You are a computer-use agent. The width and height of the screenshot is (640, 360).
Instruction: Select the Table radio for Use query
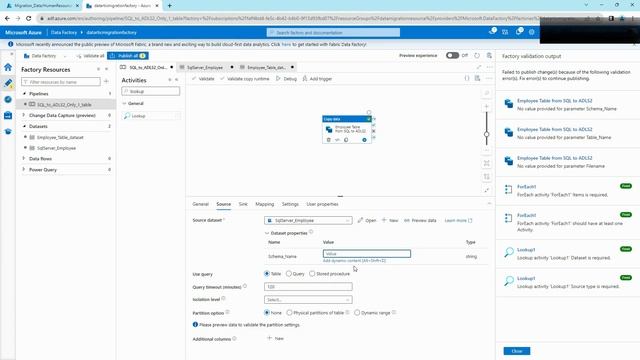(x=267, y=273)
